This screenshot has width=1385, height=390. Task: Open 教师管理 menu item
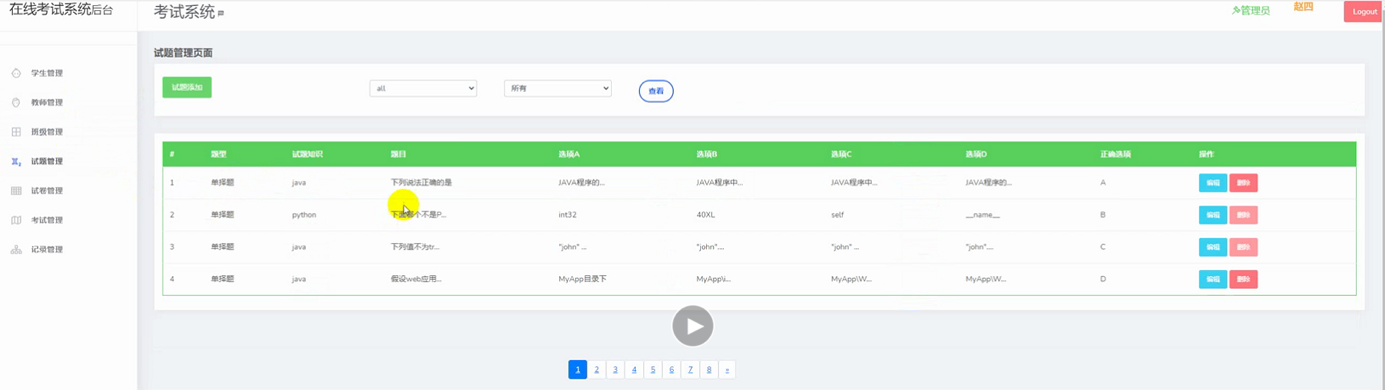tap(47, 102)
